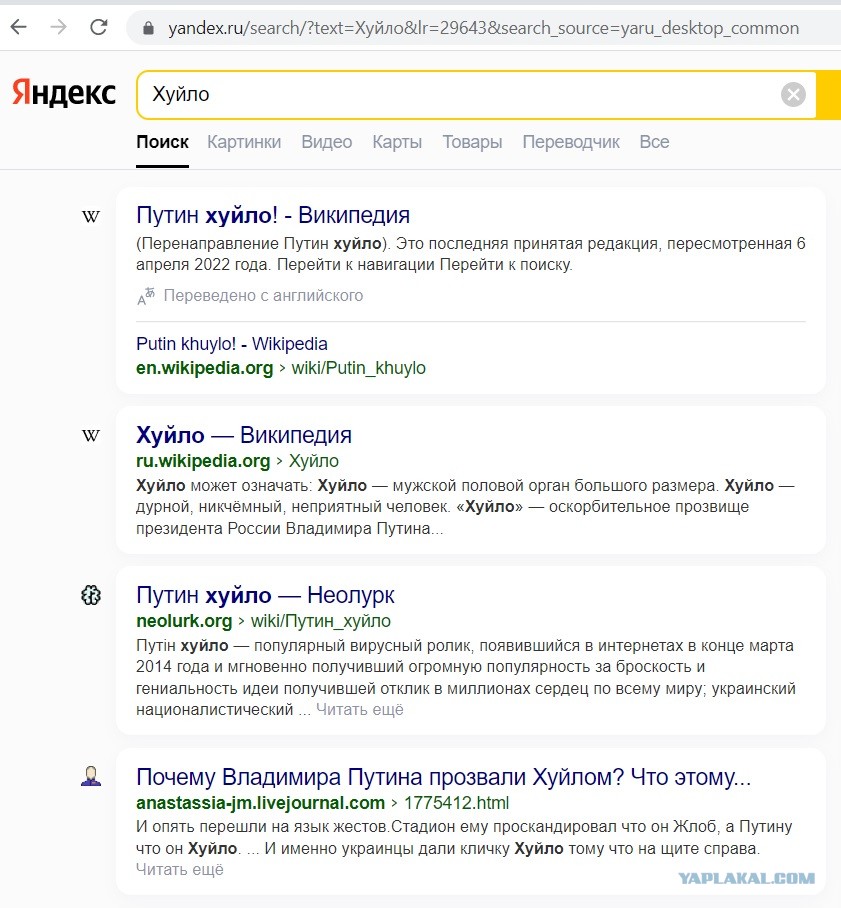Viewport: 841px width, 908px height.
Task: View site security lock info
Action: coord(148,28)
